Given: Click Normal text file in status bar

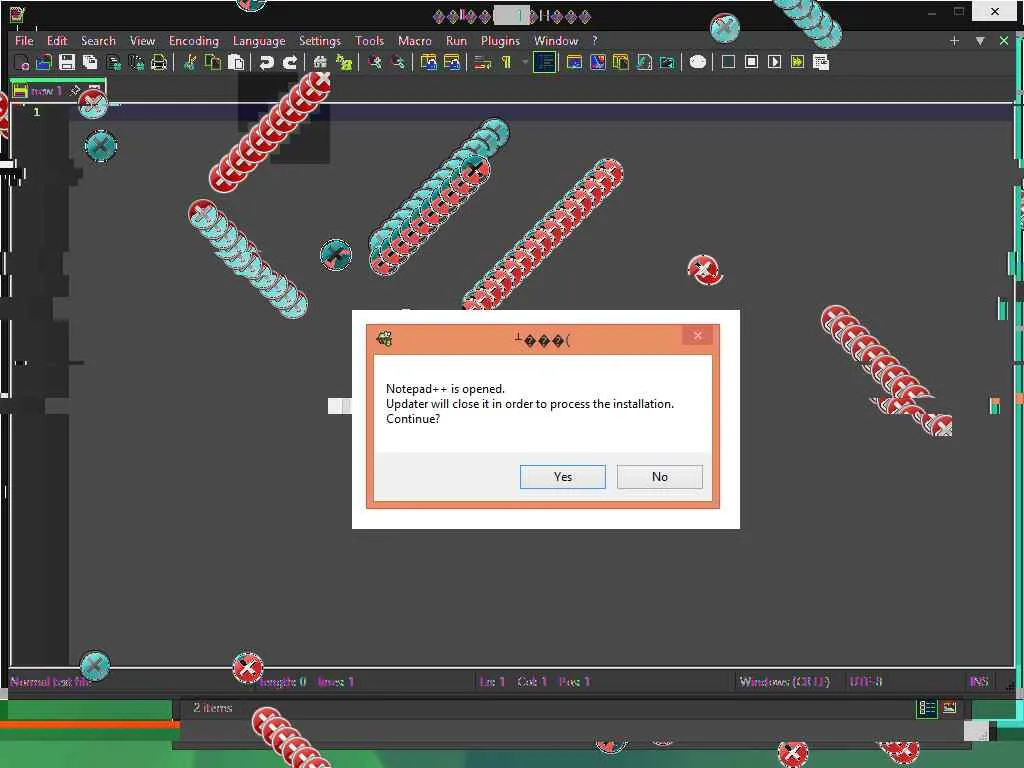Looking at the screenshot, I should pos(50,682).
